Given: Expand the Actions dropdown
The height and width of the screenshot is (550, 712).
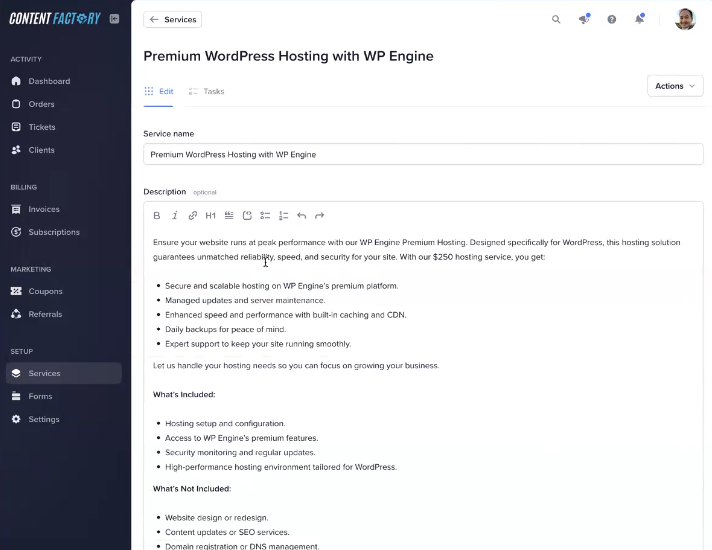Looking at the screenshot, I should click(674, 86).
